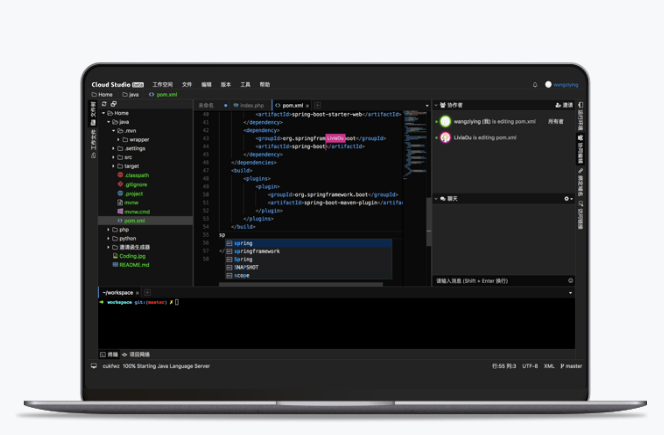Add a new editor tab with plus icon
The image size is (664, 435).
pyautogui.click(x=317, y=105)
